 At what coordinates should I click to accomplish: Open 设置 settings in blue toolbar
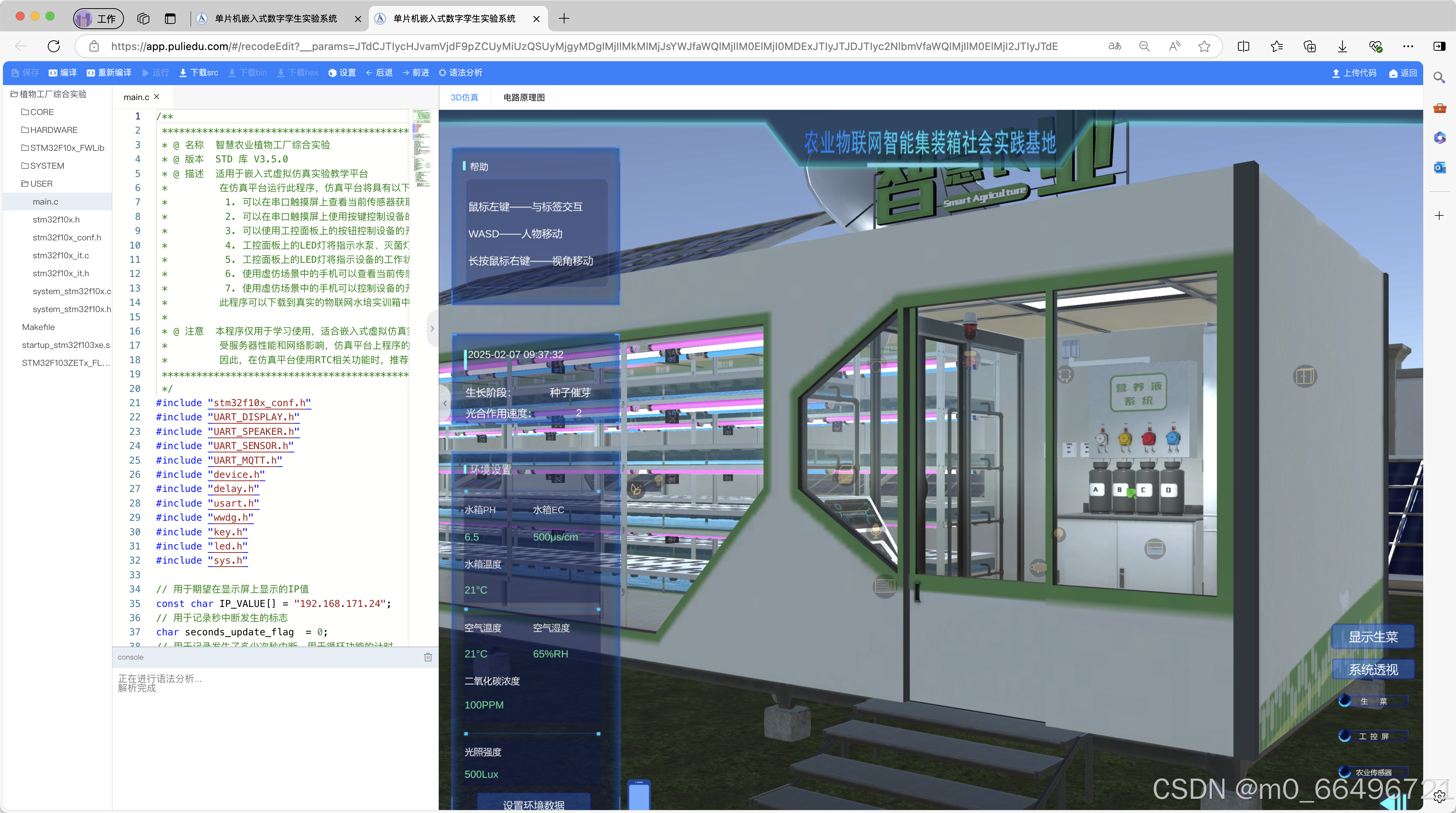pyautogui.click(x=342, y=73)
